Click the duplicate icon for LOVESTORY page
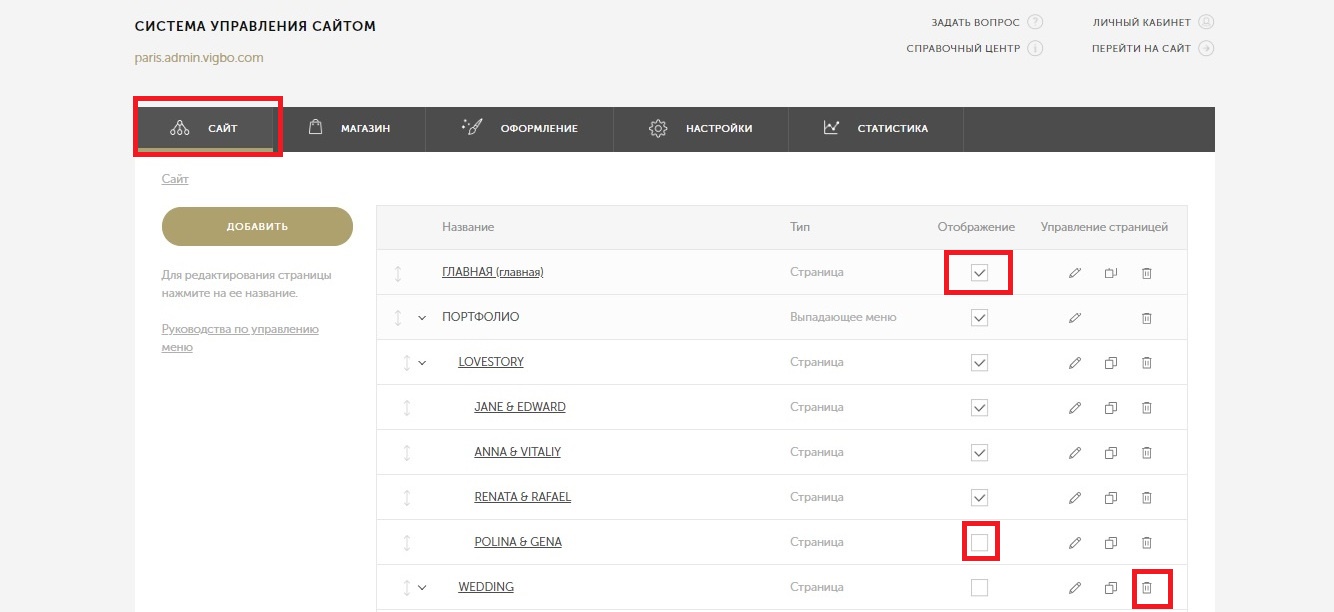Viewport: 1334px width, 612px height. 1111,363
